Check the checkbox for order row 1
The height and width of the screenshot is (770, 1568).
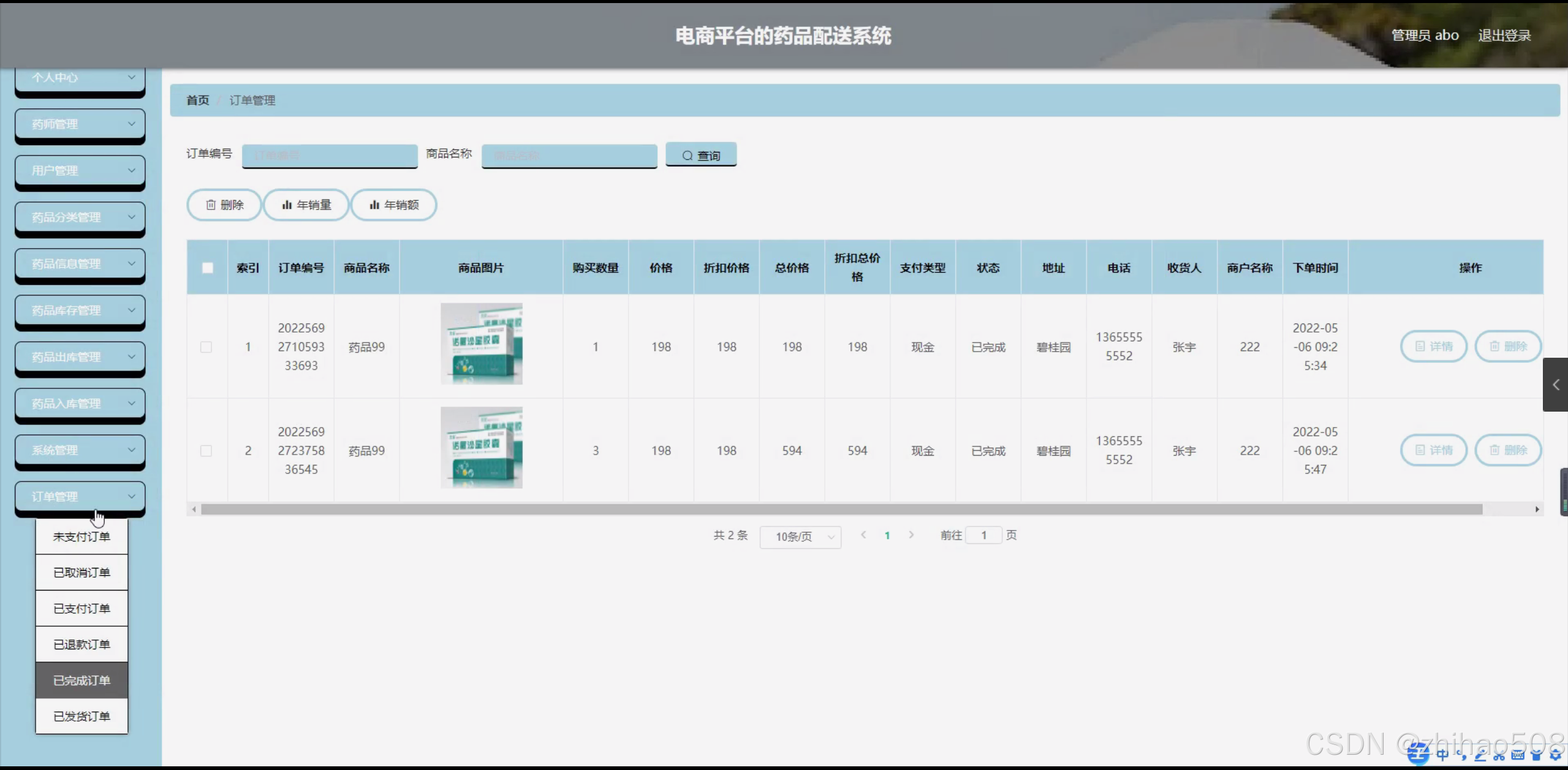(206, 347)
